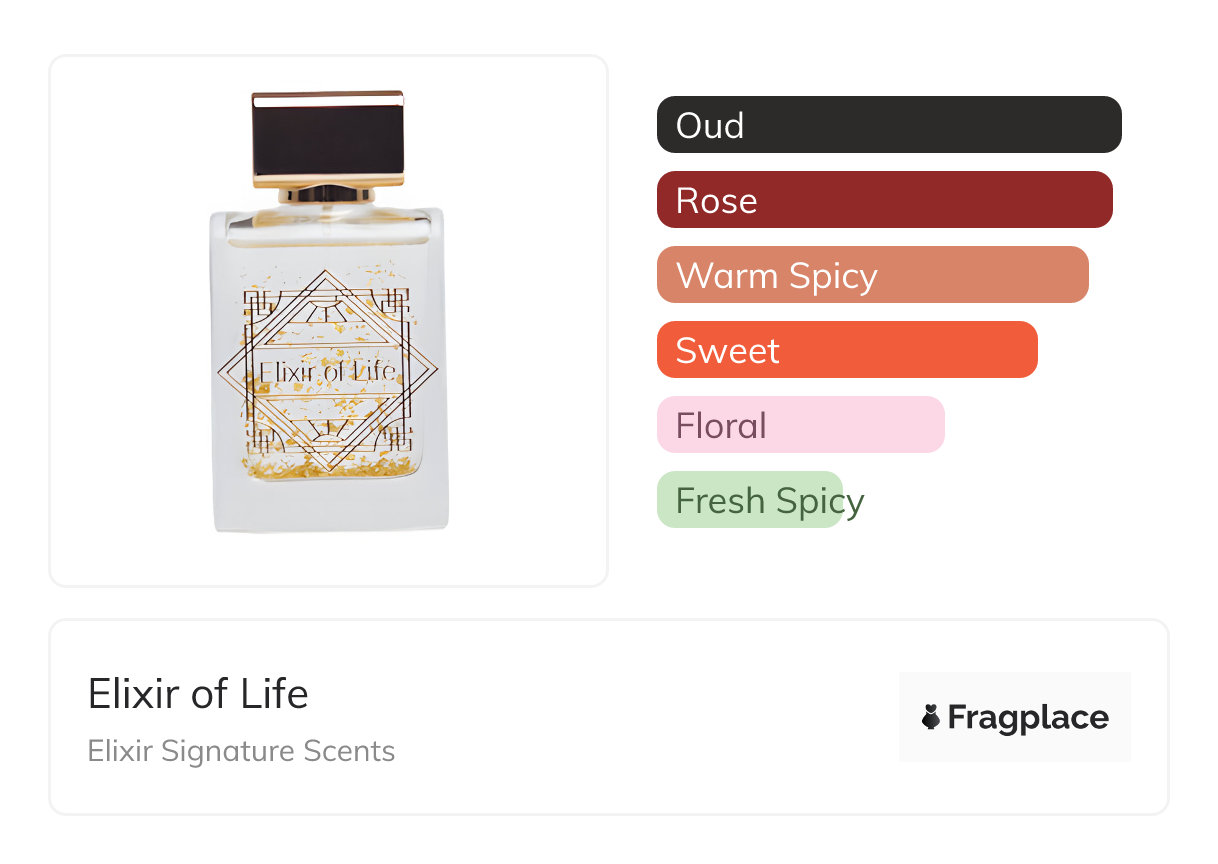Select the pink Floral accord bar
Viewport: 1218px width, 864px height.
click(x=800, y=425)
